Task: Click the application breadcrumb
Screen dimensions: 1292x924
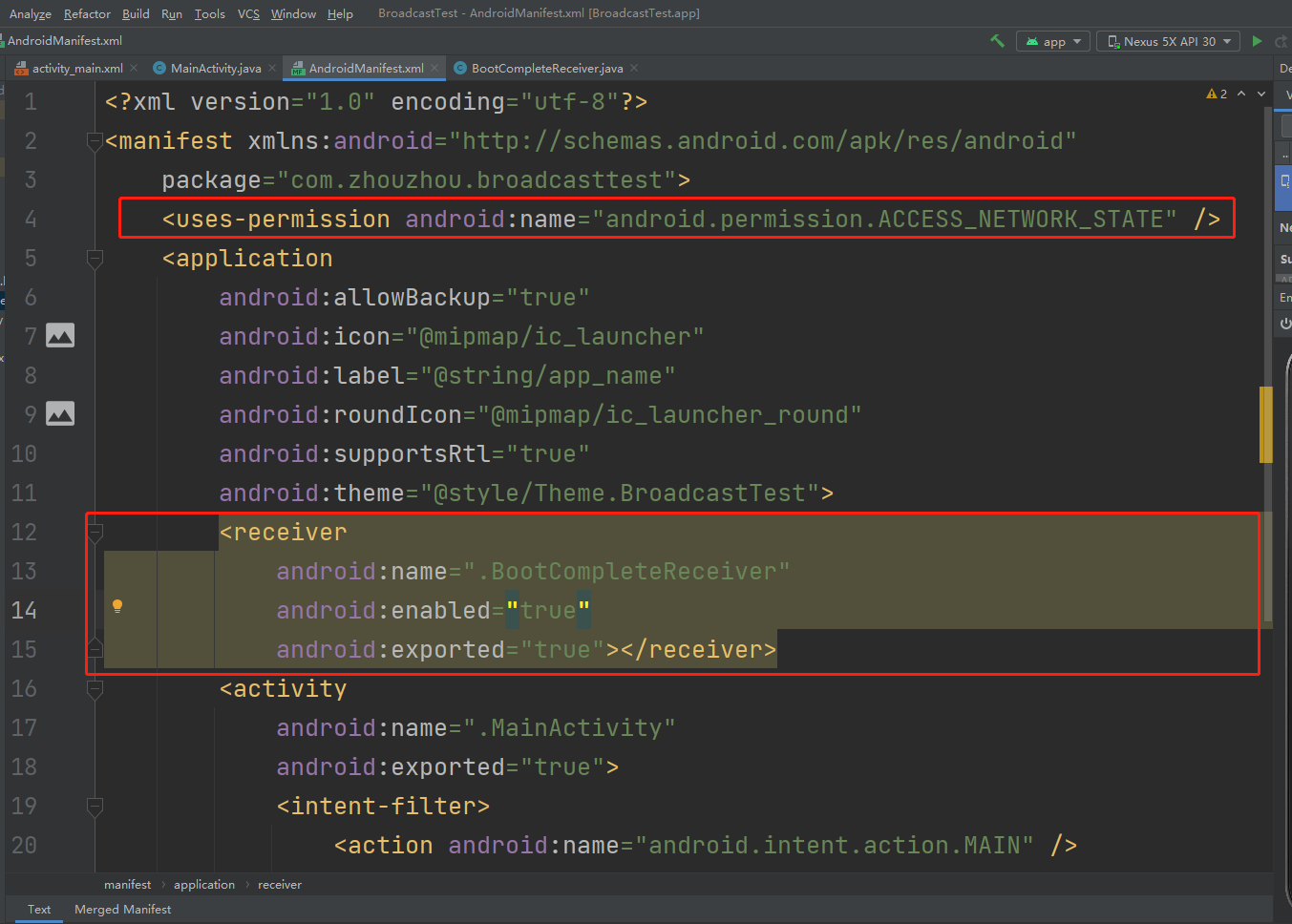Action: pyautogui.click(x=204, y=885)
